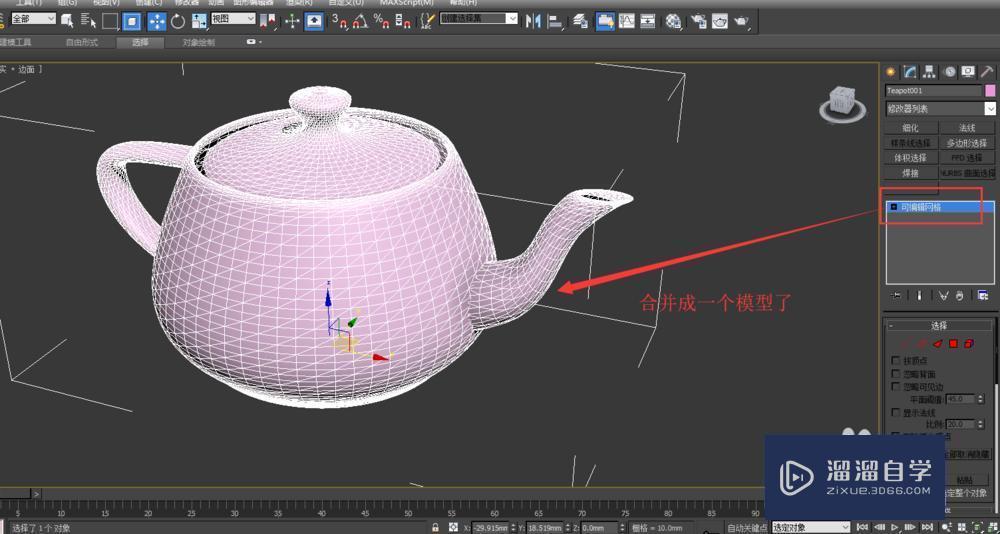Click the 焊接 modifier button
Screen dimensions: 1000x534
(x=911, y=174)
